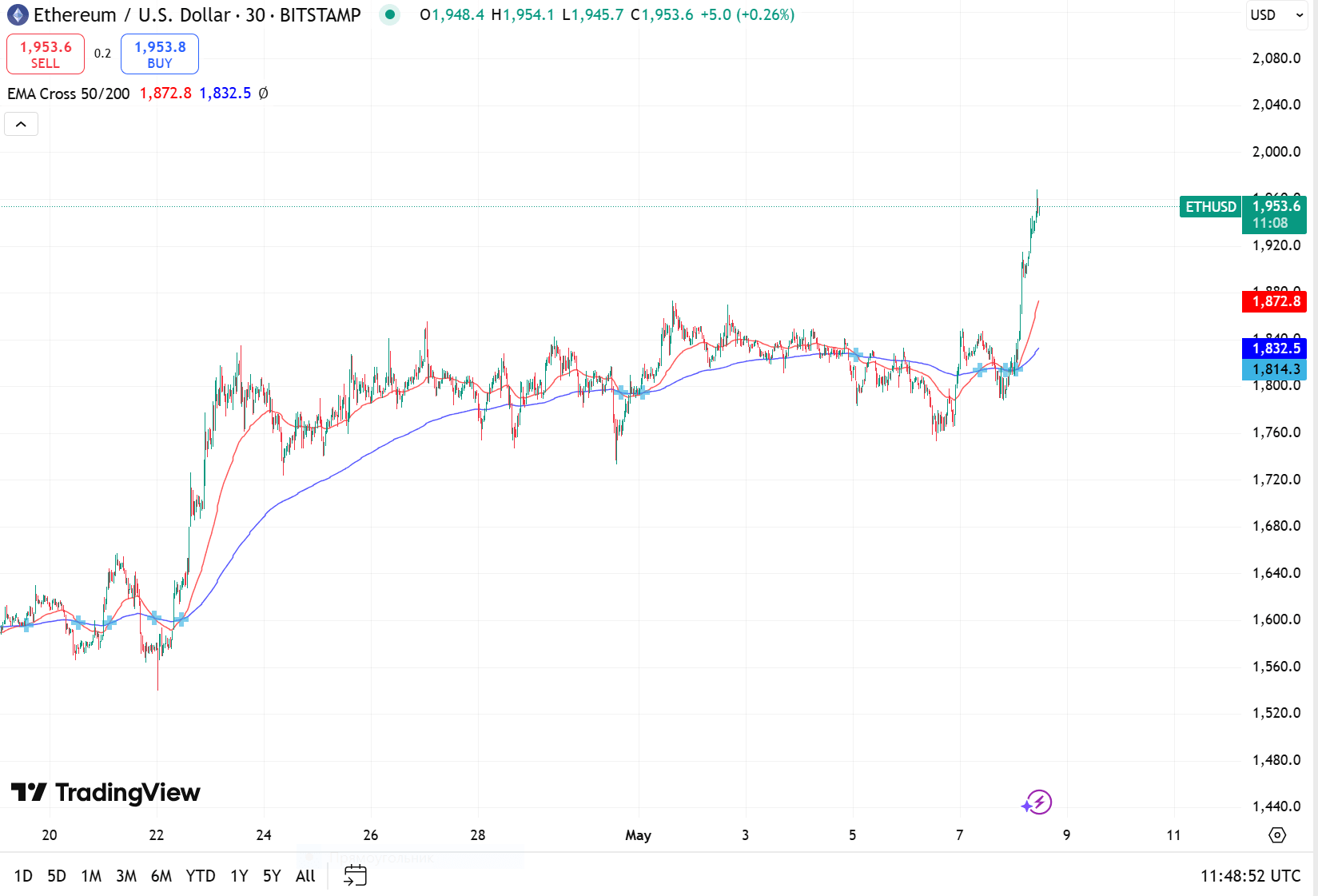Image resolution: width=1318 pixels, height=896 pixels.
Task: Click the 2,000.0 price axis level
Action: coord(1276,152)
